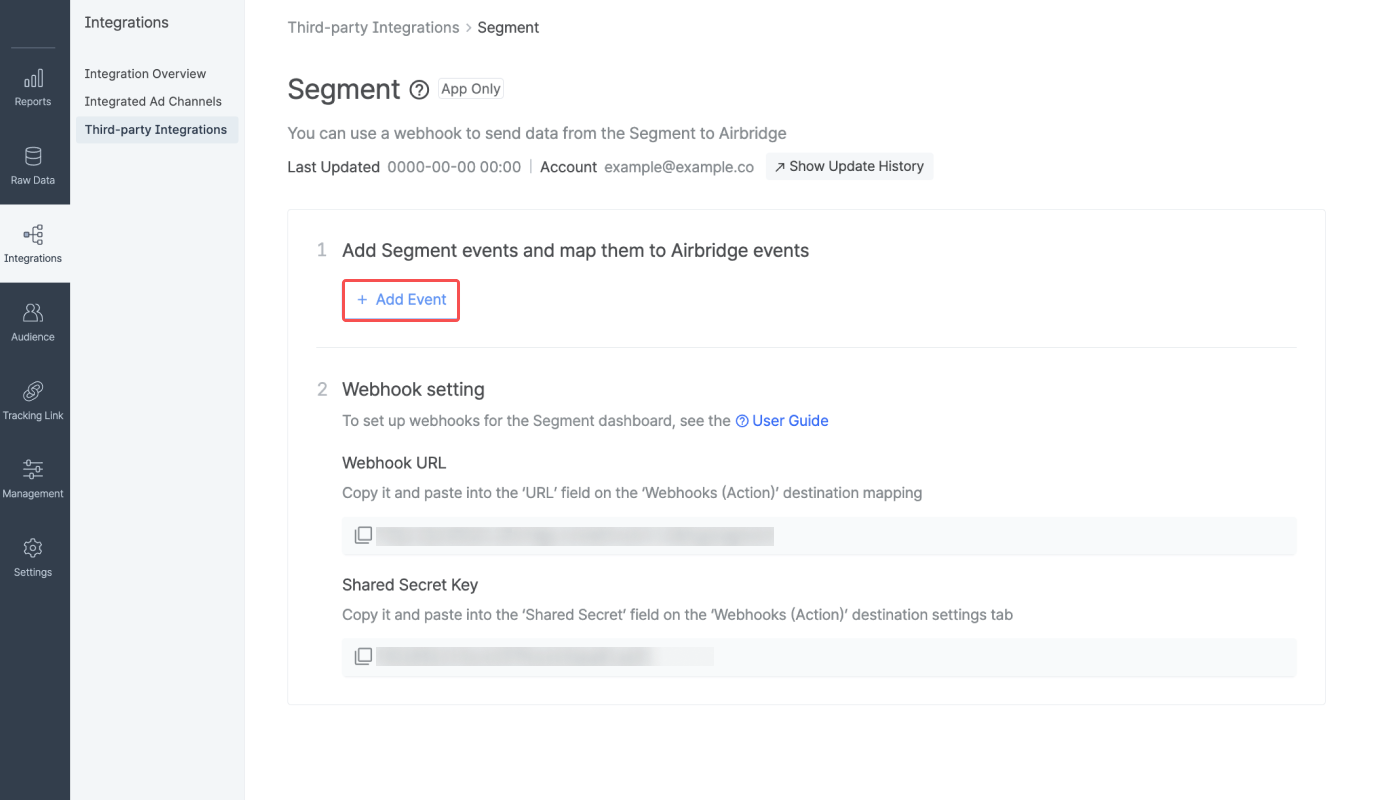The width and height of the screenshot is (1400, 800).
Task: Click the User Guide help icon
Action: pos(742,421)
